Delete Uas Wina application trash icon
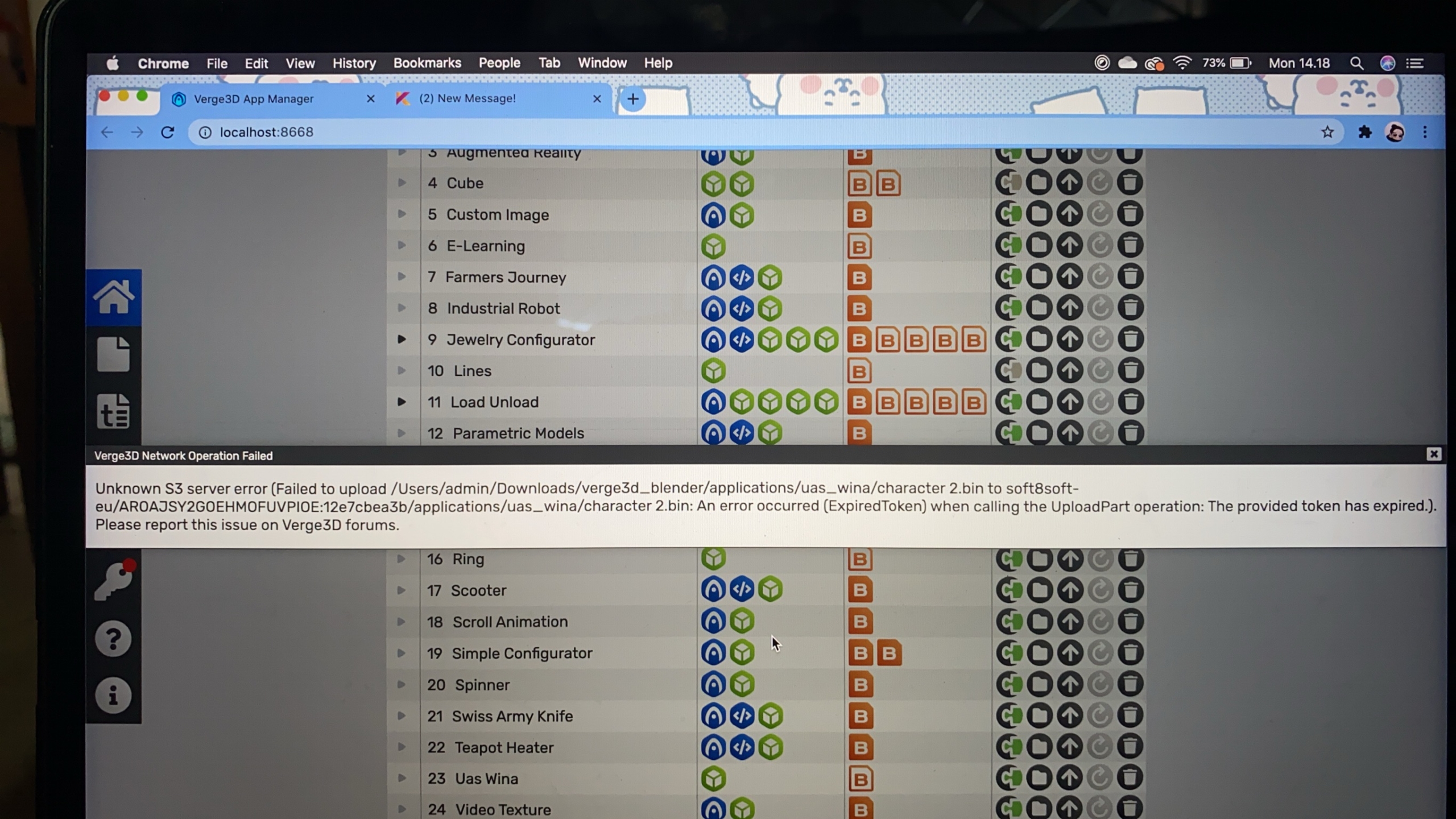Screen dimensions: 1456x819 [x=1130, y=777]
